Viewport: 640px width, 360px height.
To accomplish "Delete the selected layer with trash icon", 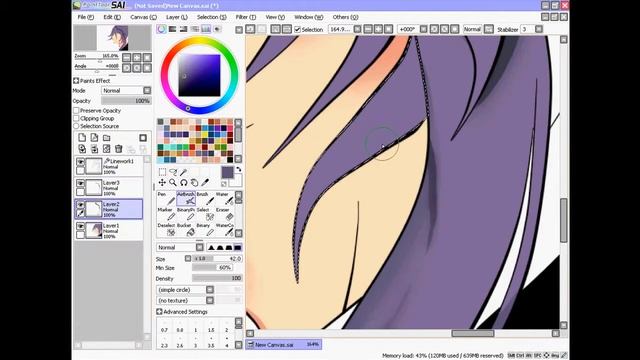I will click(119, 149).
